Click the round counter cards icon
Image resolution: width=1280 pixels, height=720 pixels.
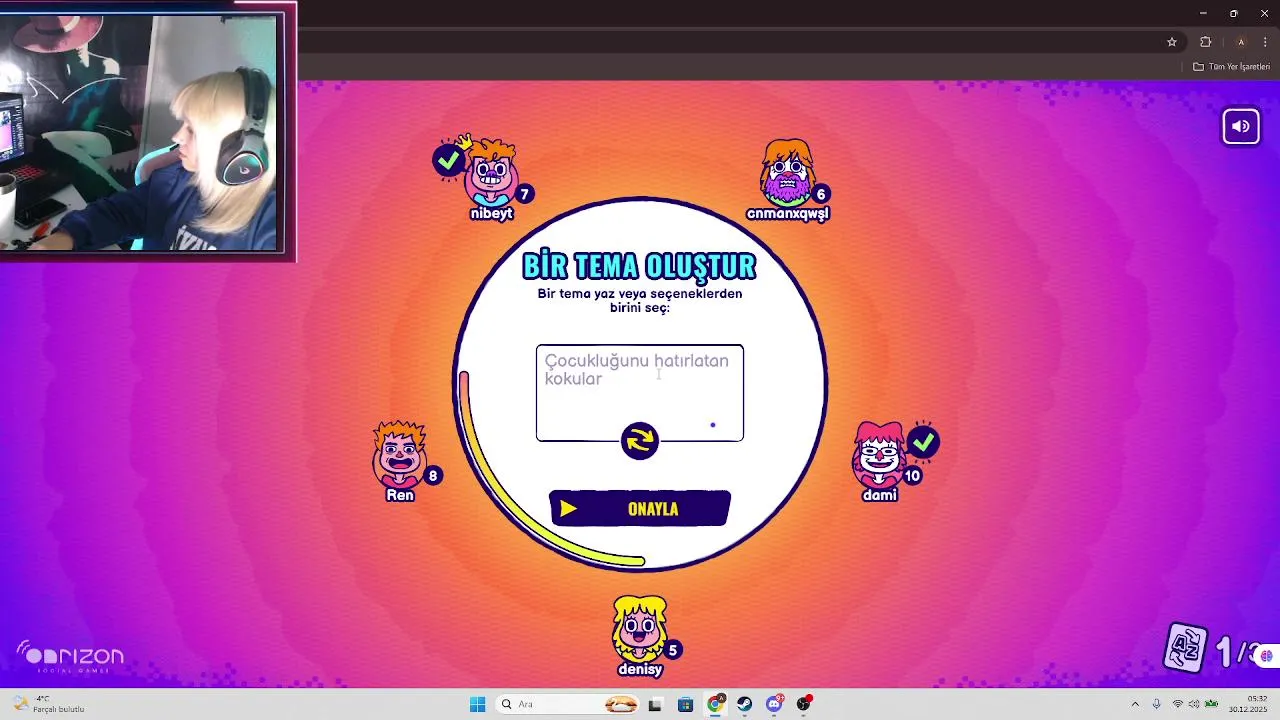1187,648
